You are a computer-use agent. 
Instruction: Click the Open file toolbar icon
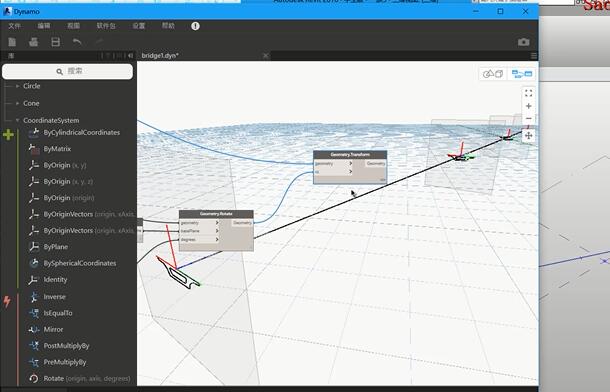tap(34, 42)
